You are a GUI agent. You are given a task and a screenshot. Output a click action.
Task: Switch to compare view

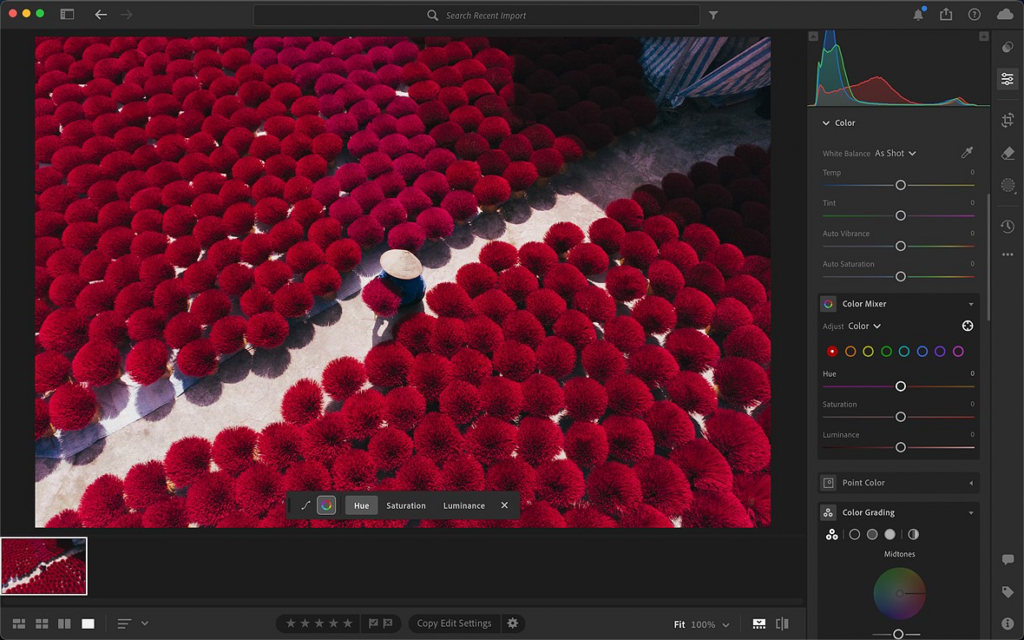point(64,624)
